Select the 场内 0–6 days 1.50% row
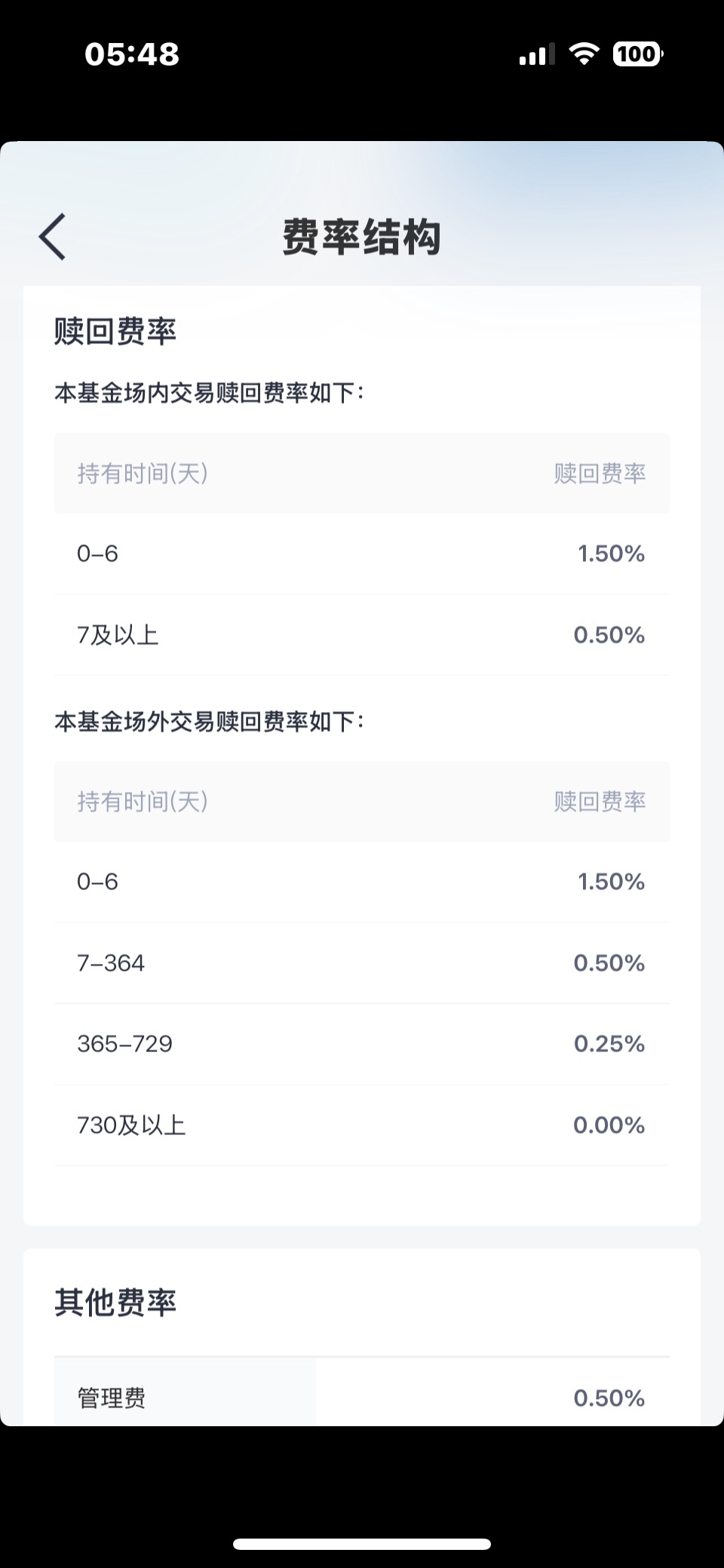This screenshot has height=1568, width=724. click(362, 554)
